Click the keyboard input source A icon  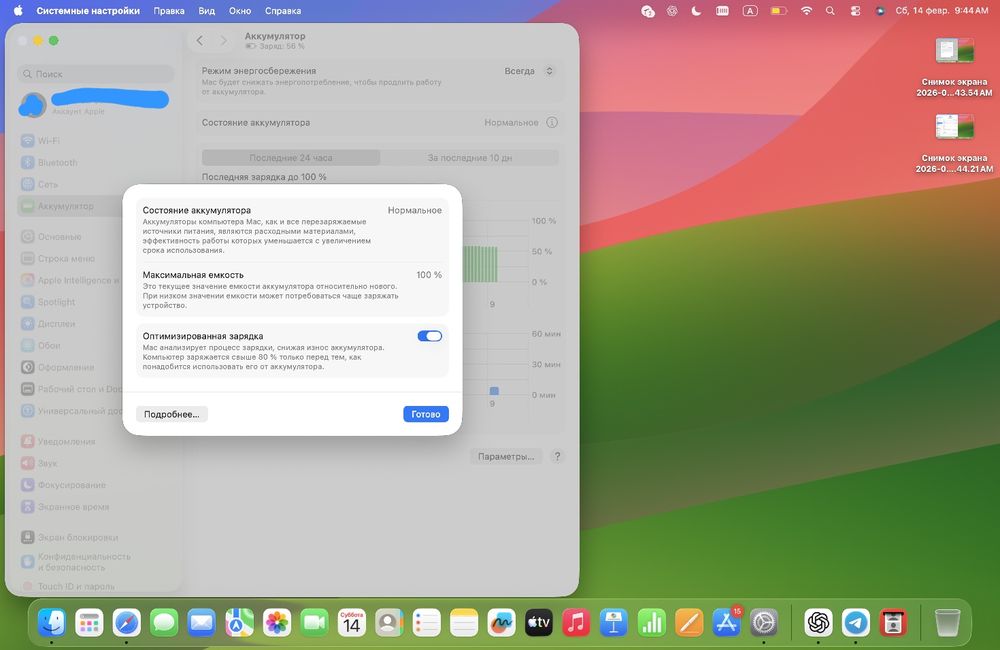tap(750, 11)
